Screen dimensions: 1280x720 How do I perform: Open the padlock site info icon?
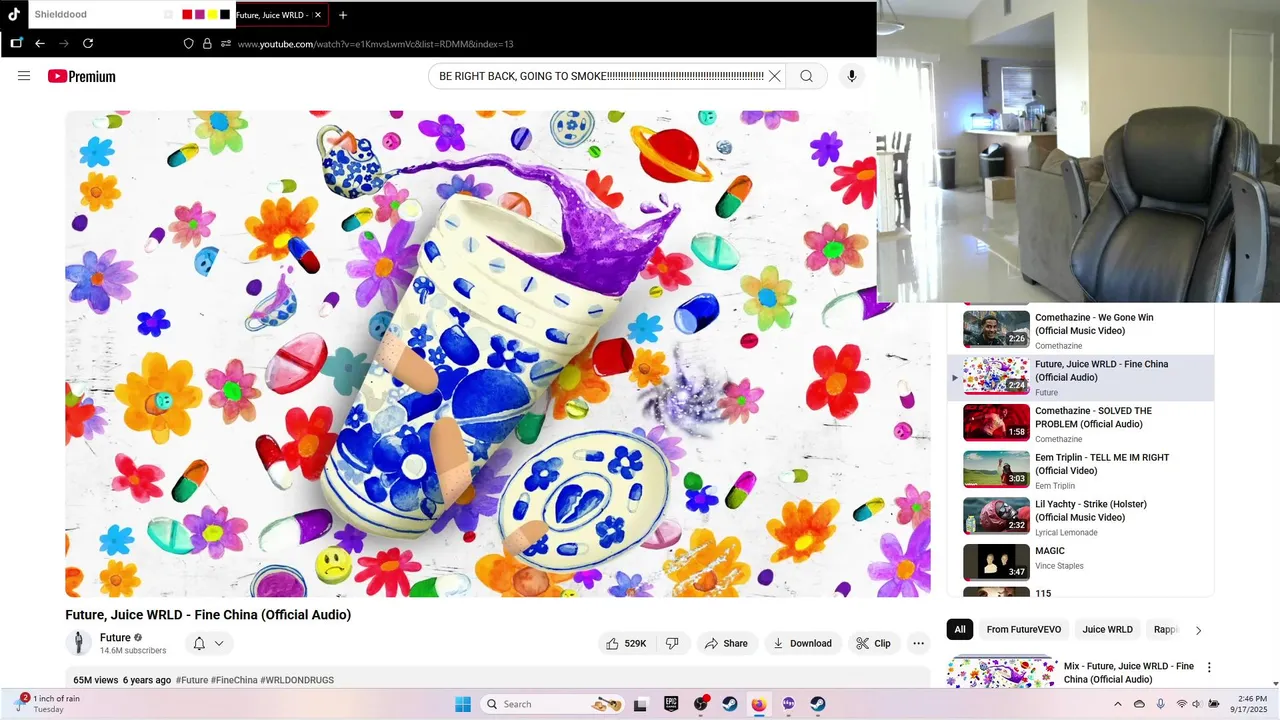coord(207,44)
